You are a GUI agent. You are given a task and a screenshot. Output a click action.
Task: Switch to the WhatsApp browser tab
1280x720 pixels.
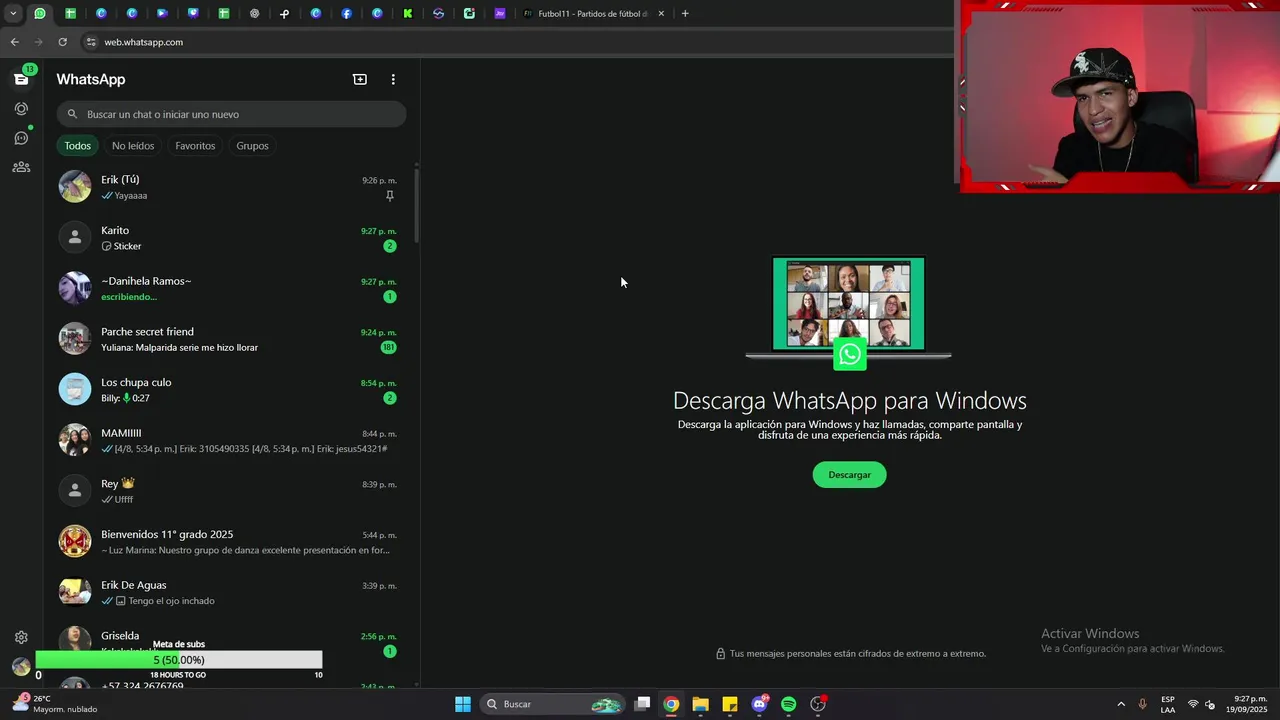coord(40,14)
